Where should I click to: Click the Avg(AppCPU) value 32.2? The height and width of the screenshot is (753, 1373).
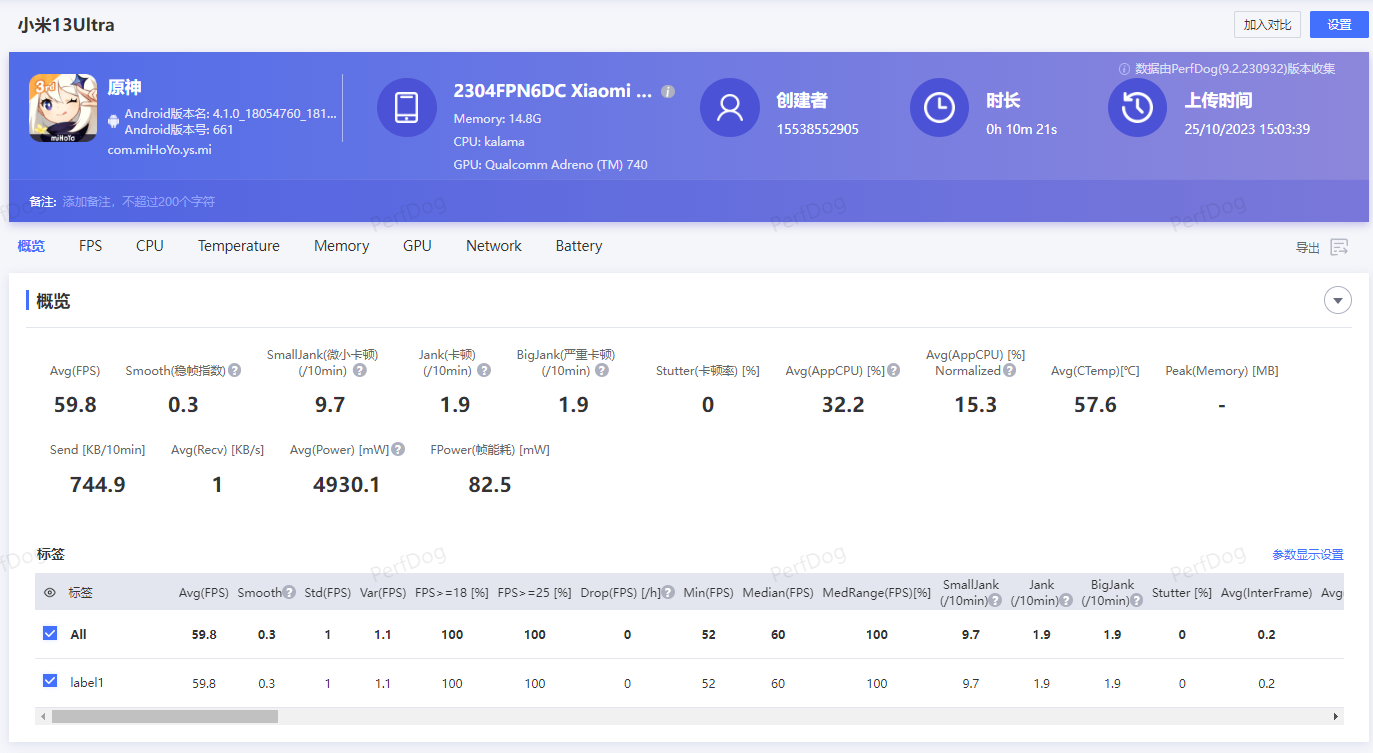843,405
